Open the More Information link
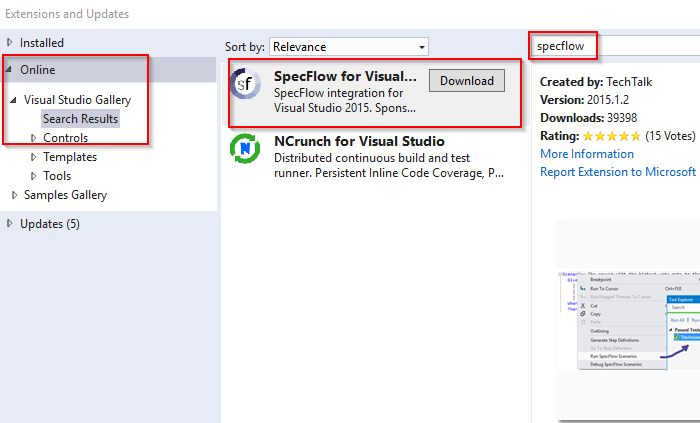This screenshot has width=700, height=423. (587, 154)
